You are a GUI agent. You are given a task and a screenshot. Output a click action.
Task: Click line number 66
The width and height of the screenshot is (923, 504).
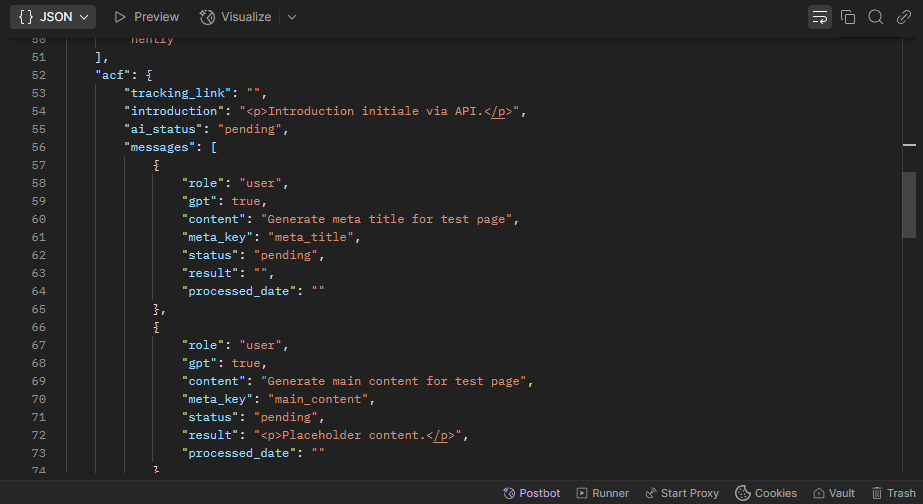point(38,327)
